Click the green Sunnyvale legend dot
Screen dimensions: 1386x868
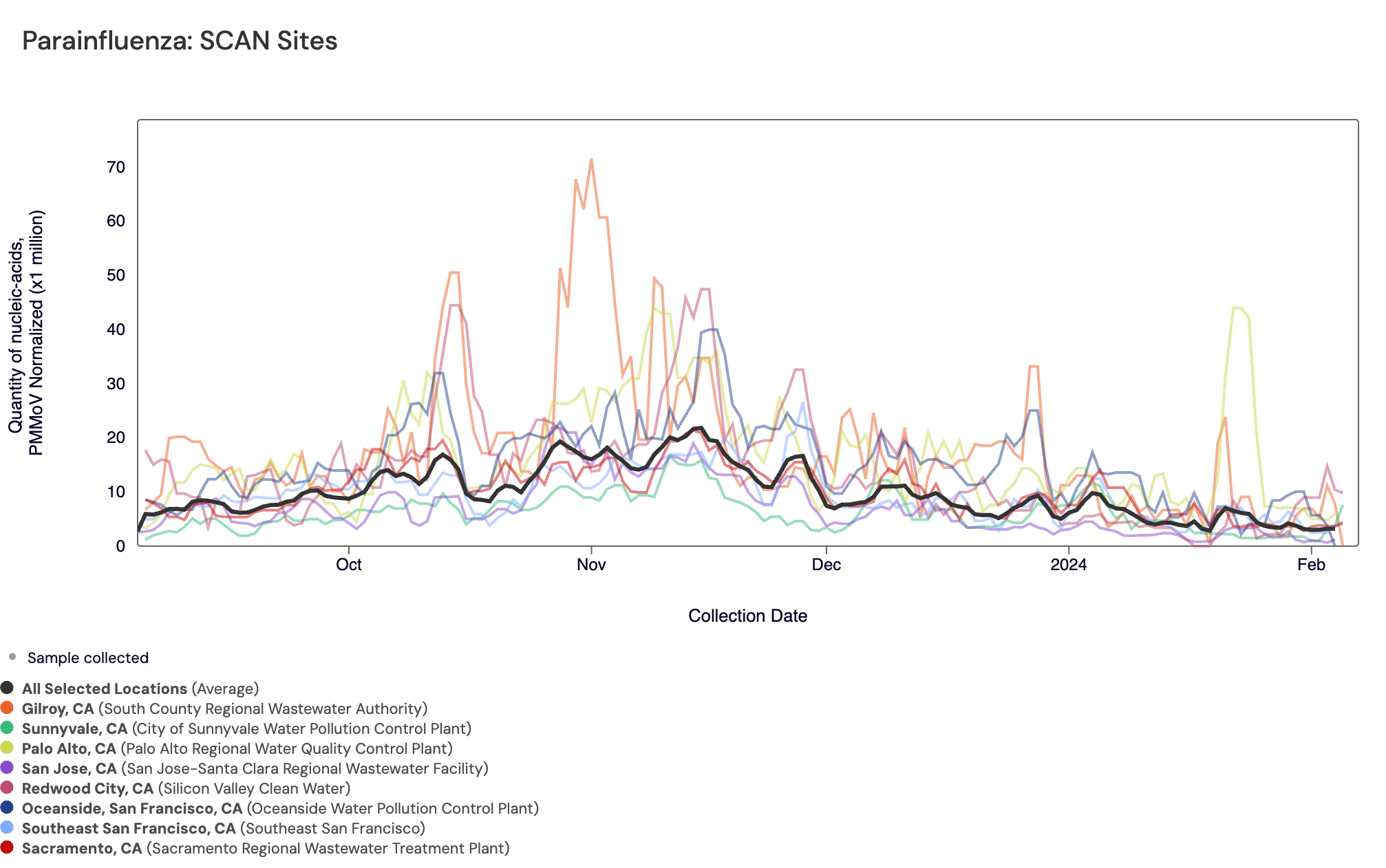8,728
